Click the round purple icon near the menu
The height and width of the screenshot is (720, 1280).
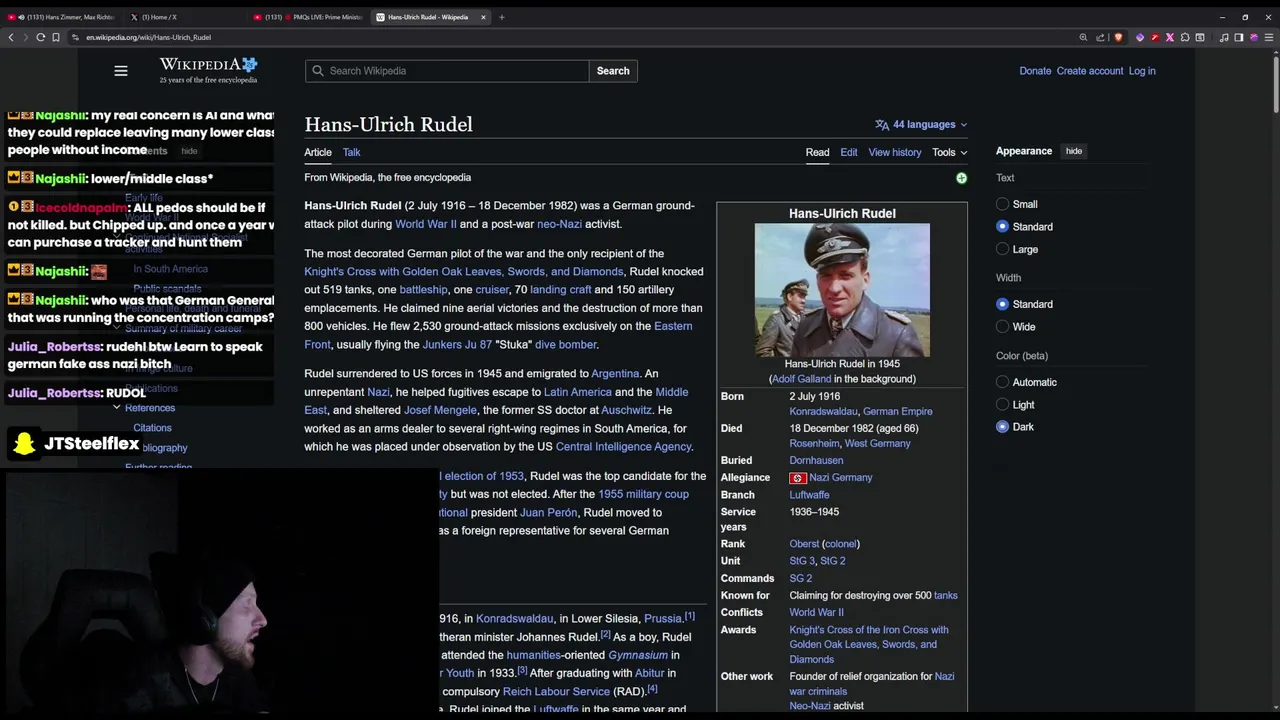pos(1254,37)
